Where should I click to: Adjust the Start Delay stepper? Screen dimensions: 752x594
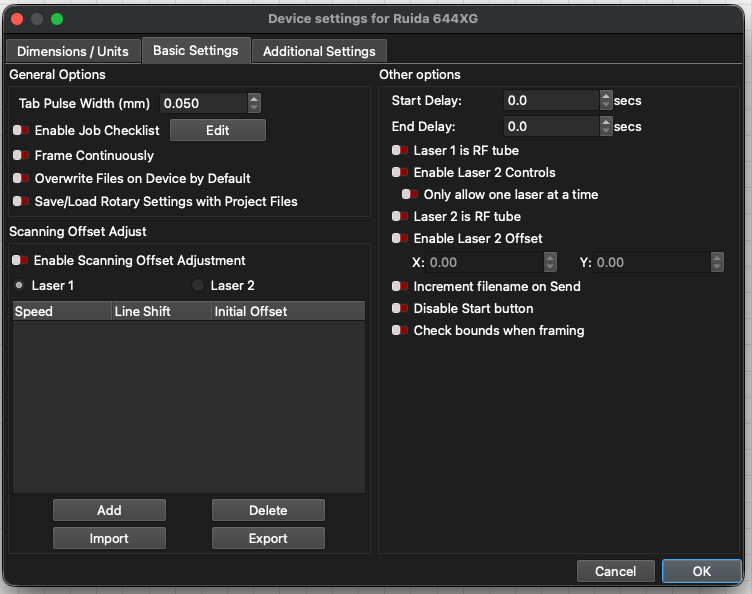tap(606, 101)
